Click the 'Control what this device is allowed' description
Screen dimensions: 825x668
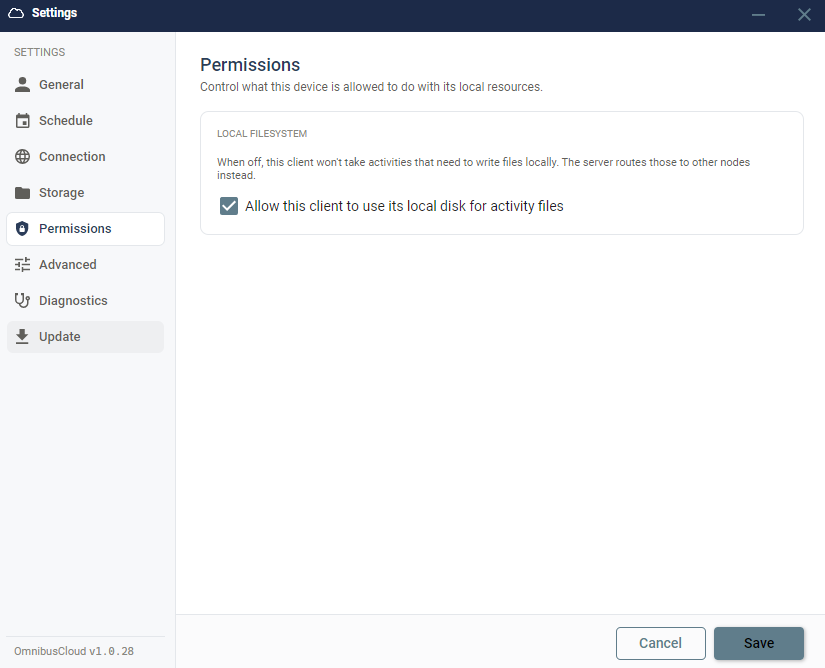click(371, 87)
